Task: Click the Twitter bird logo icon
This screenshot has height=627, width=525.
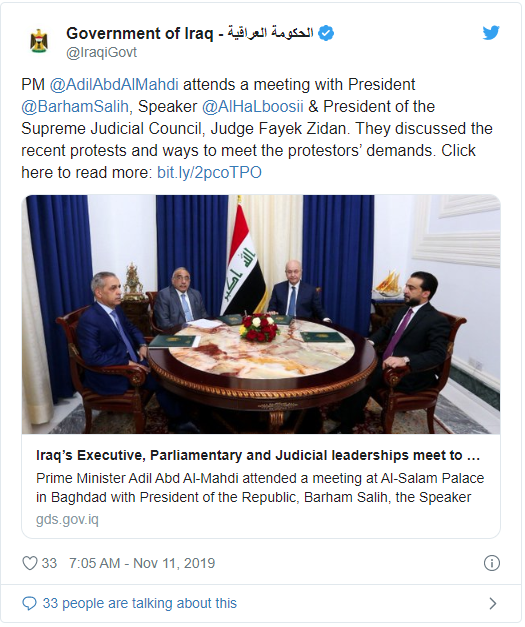Action: pyautogui.click(x=491, y=33)
